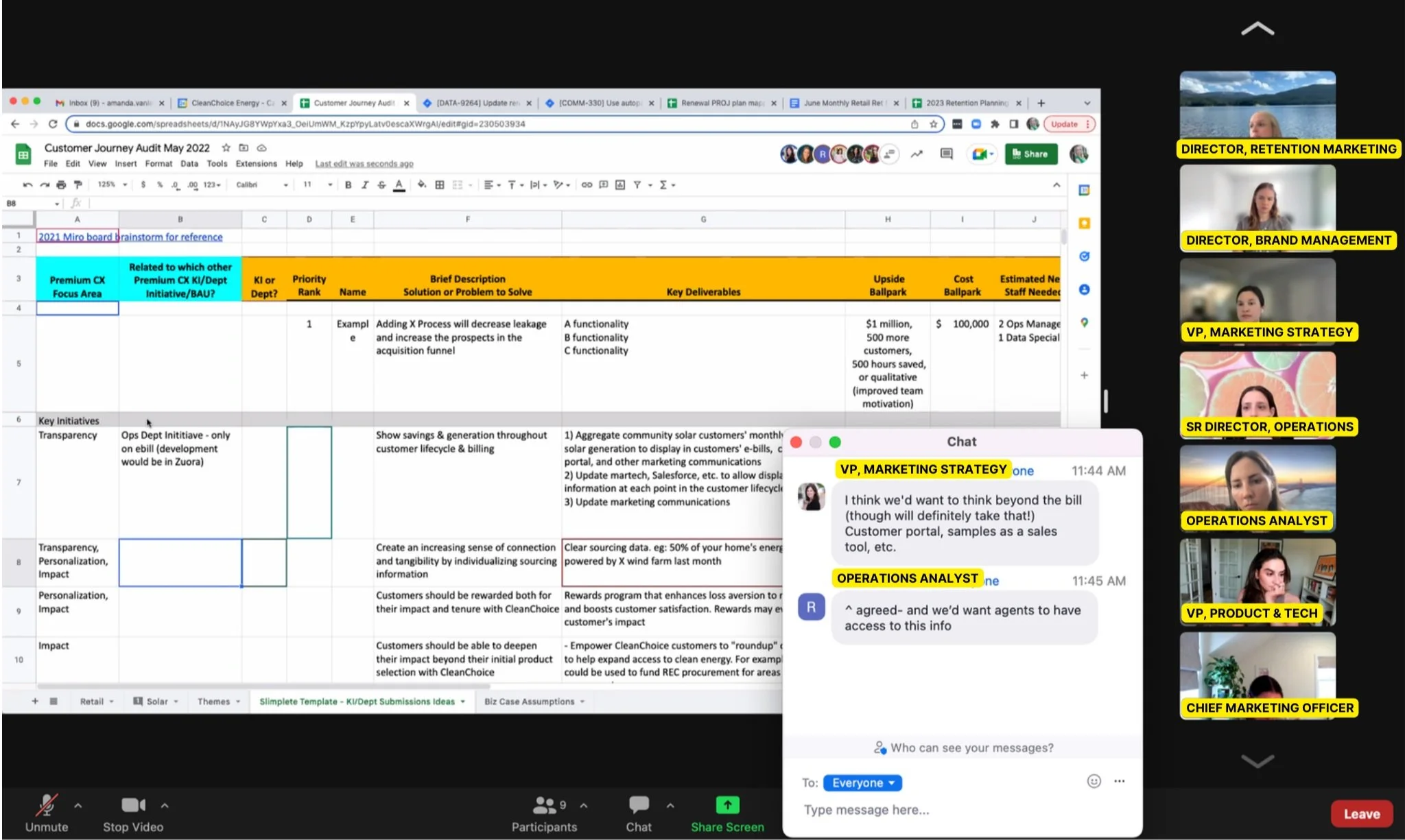Click the fill color bucket icon
Viewport: 1405px width, 840px height.
pos(421,184)
